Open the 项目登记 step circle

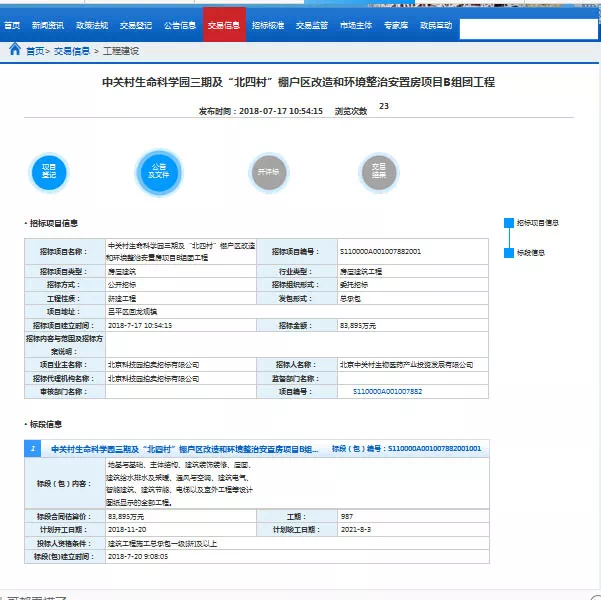(x=49, y=172)
